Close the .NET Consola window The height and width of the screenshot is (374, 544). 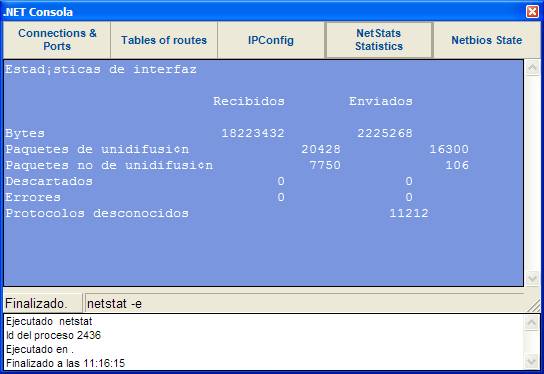(x=533, y=11)
